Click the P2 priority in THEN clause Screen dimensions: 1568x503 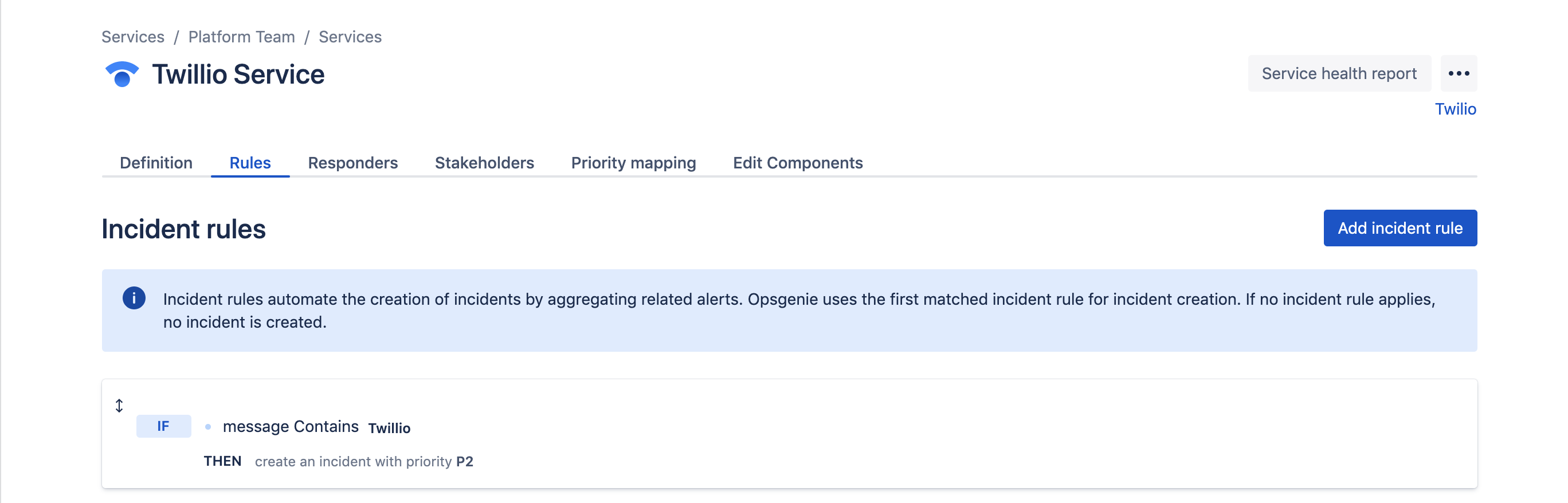click(x=464, y=462)
